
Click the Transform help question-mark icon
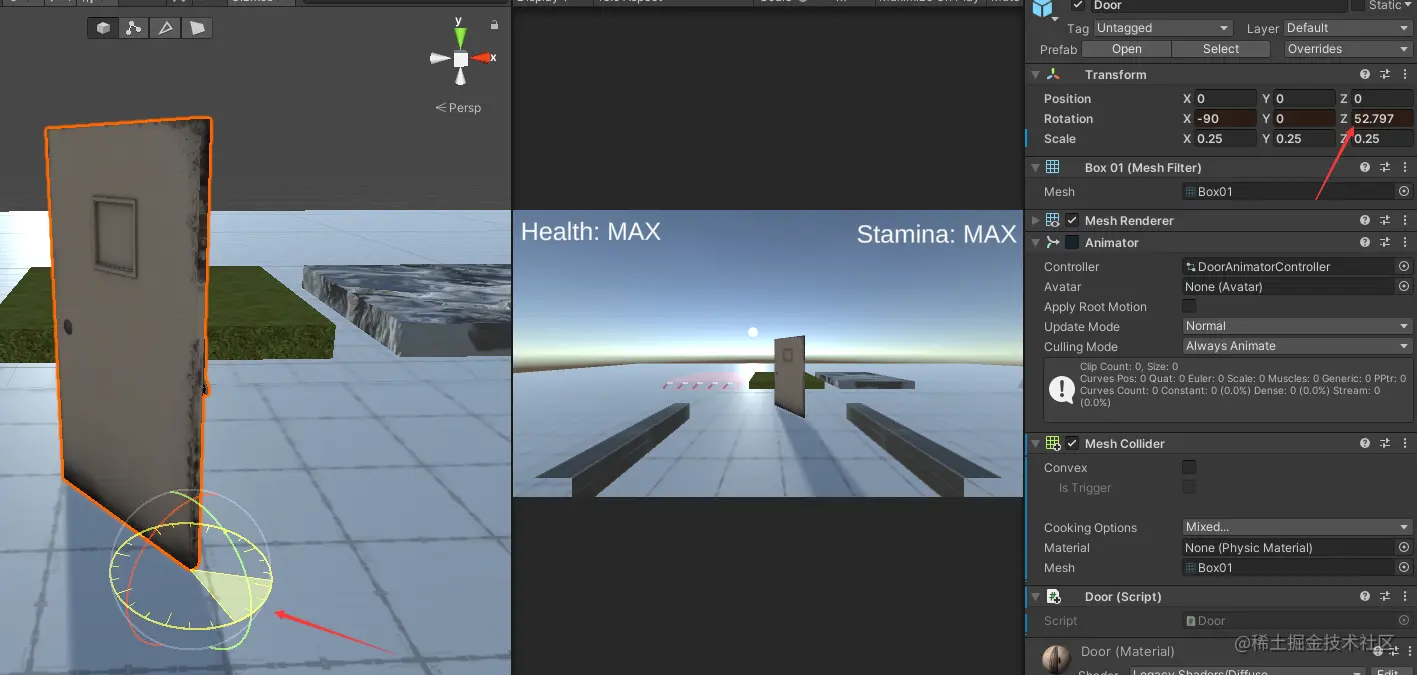point(1365,75)
